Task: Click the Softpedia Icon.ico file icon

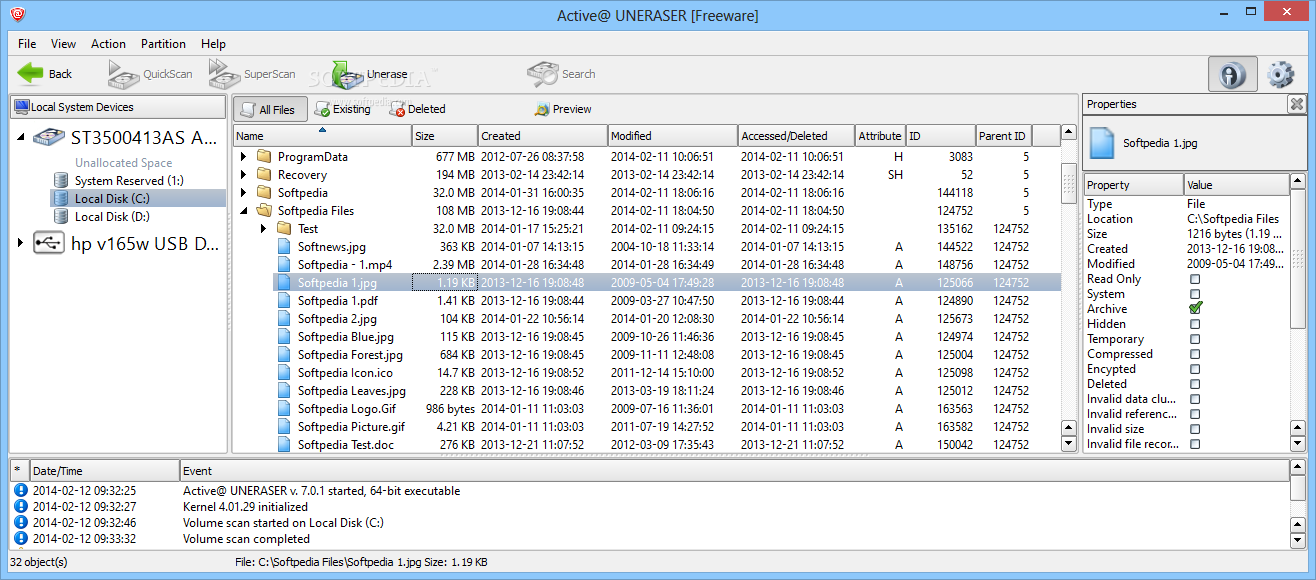Action: coord(285,373)
